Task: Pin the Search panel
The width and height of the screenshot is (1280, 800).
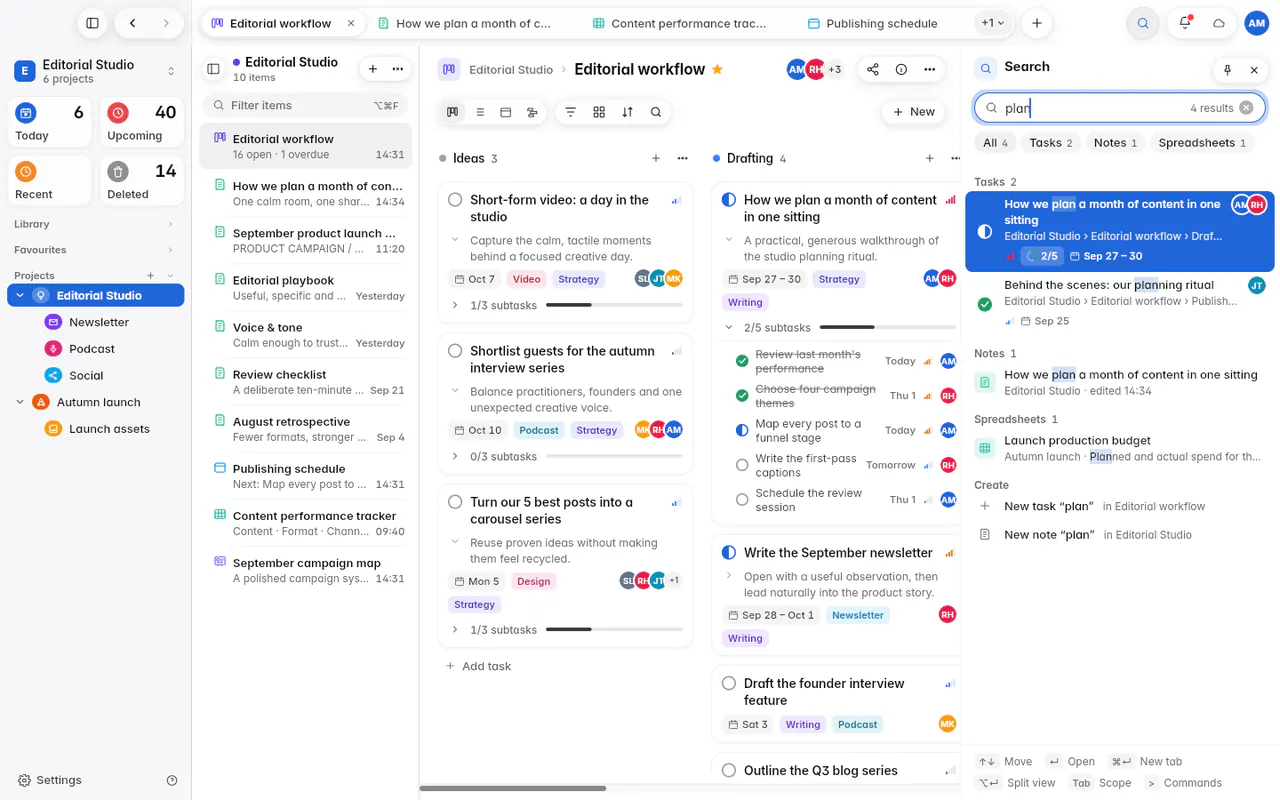Action: click(x=1227, y=70)
